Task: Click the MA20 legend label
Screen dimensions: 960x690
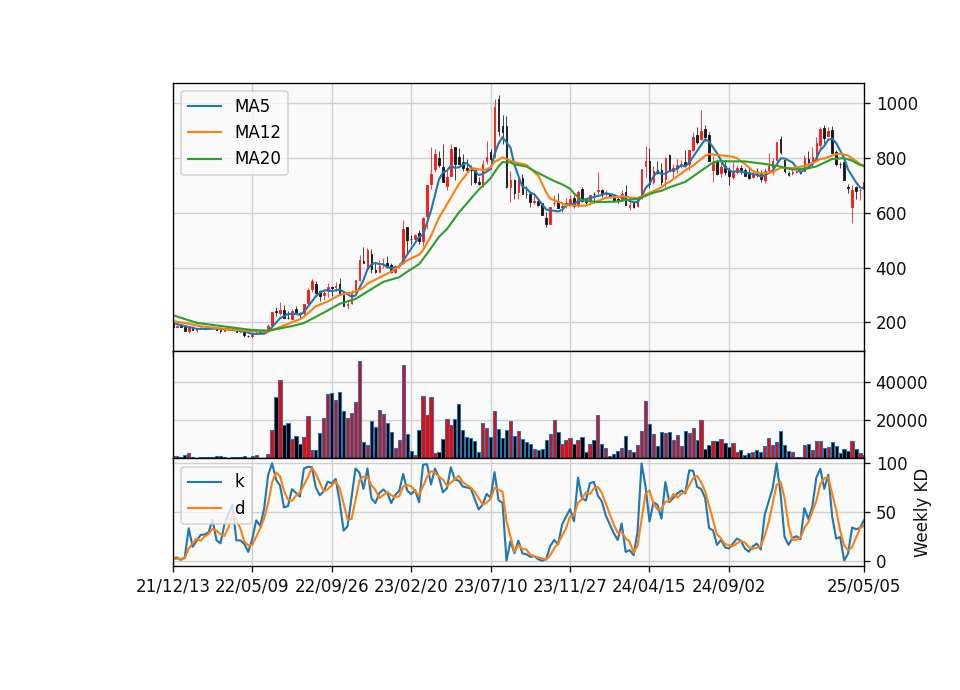Action: (257, 158)
